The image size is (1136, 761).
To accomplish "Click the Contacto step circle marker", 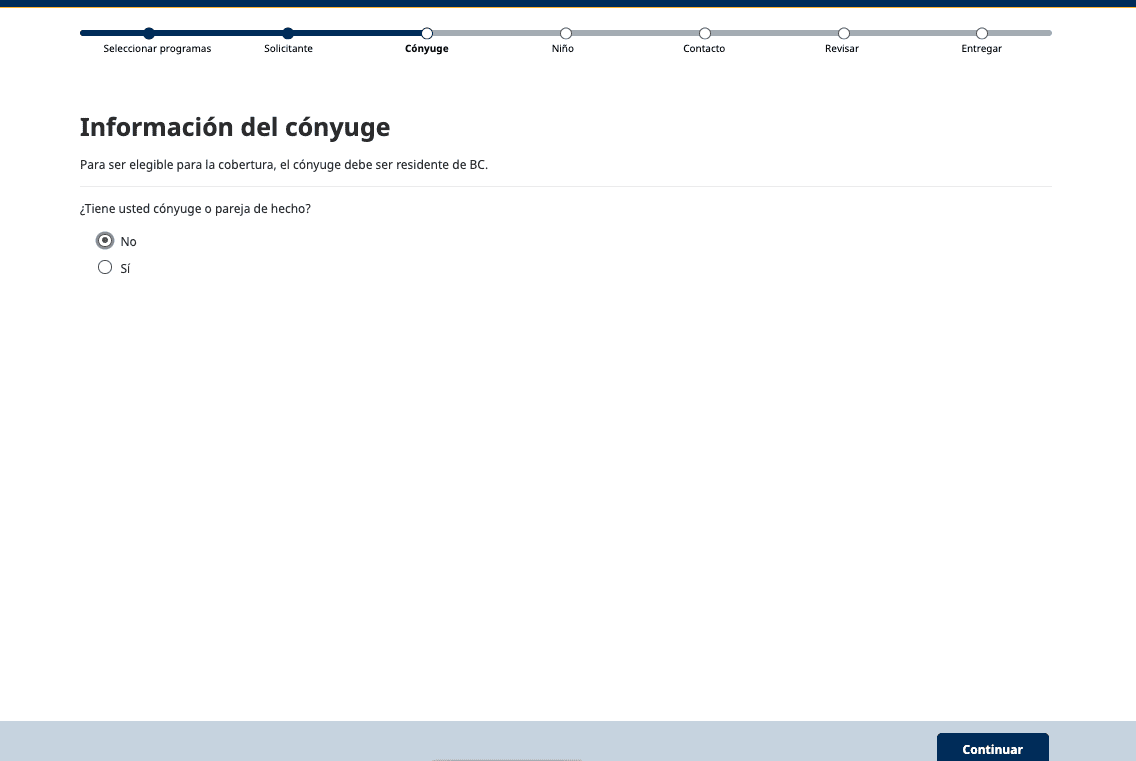I will [705, 33].
